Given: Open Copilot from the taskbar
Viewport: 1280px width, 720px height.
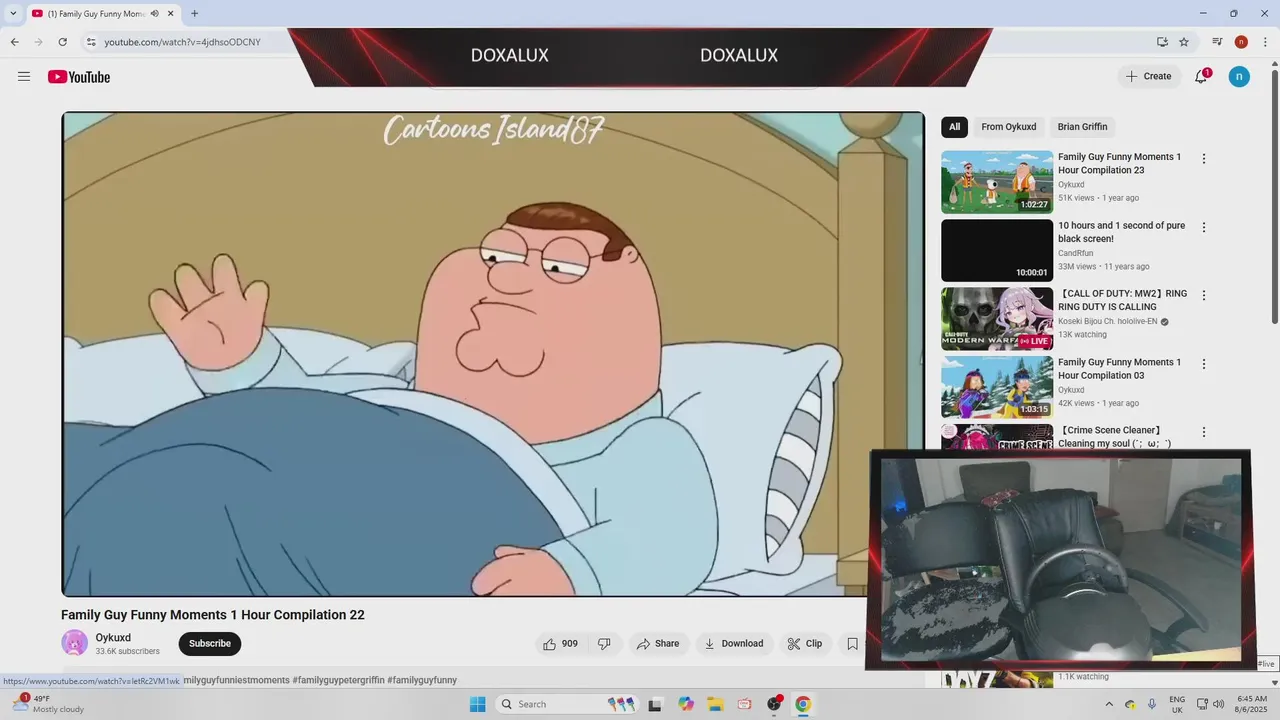Looking at the screenshot, I should [686, 704].
